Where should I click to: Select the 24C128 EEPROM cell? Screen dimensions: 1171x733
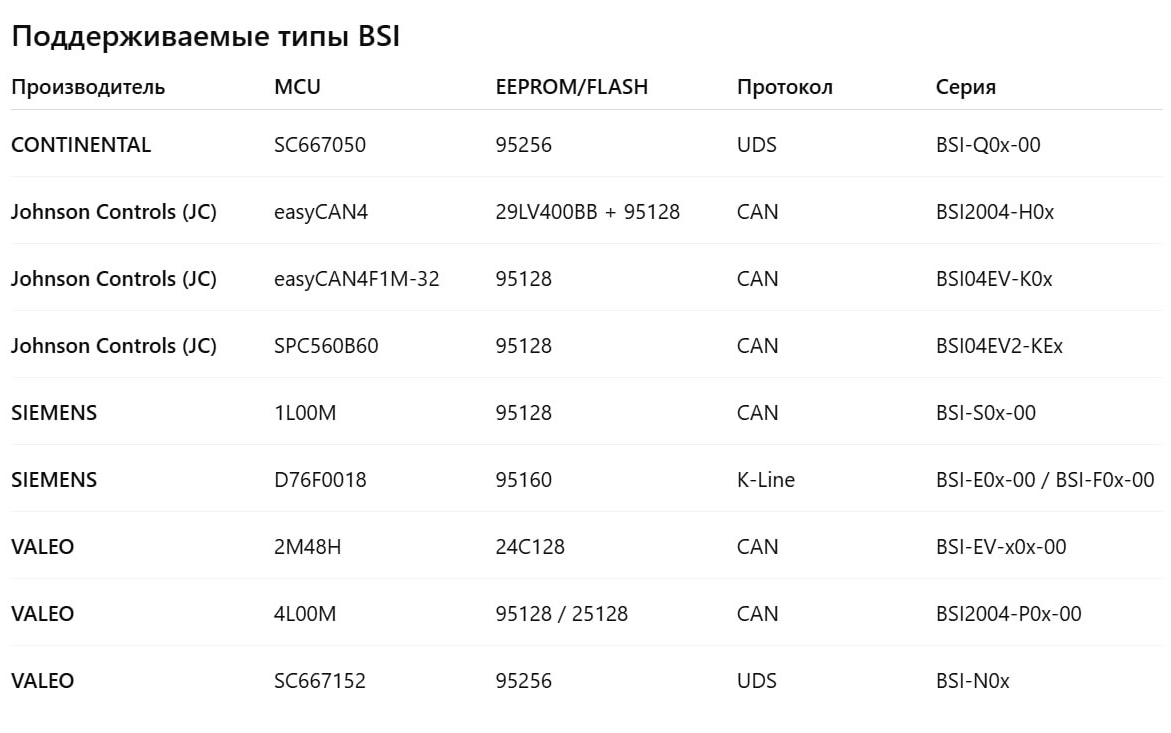pos(530,547)
